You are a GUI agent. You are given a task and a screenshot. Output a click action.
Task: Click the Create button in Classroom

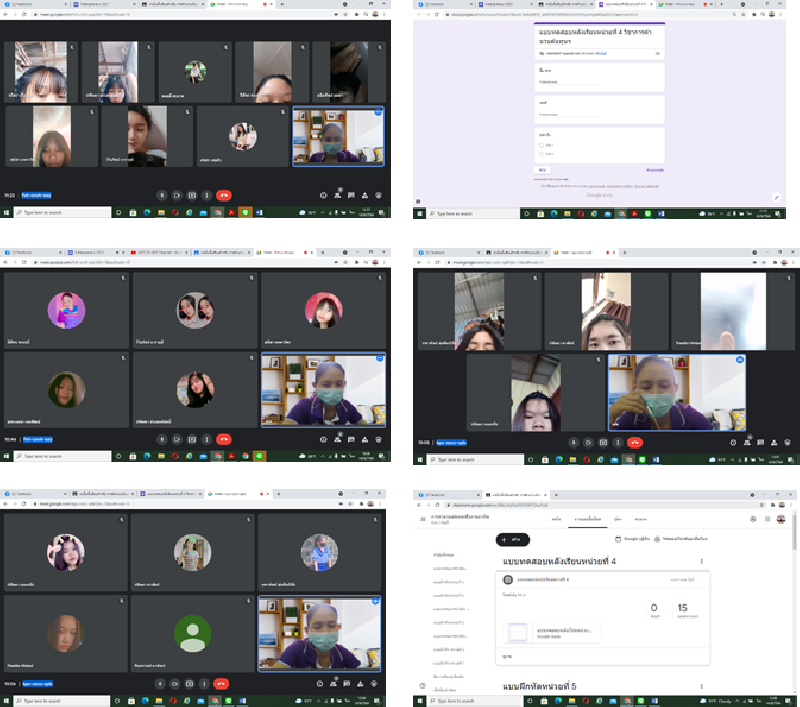[x=513, y=539]
